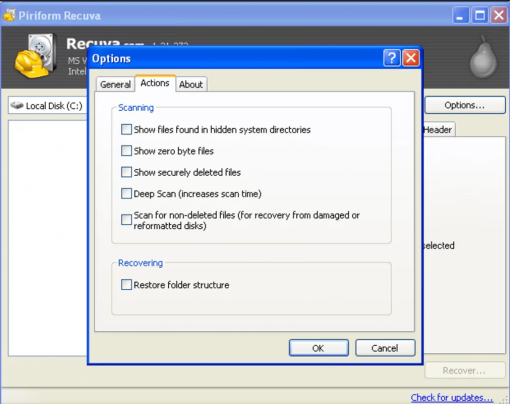Viewport: 510px width, 404px height.
Task: Open the Local Disk (C:) drive selector
Action: [x=47, y=106]
